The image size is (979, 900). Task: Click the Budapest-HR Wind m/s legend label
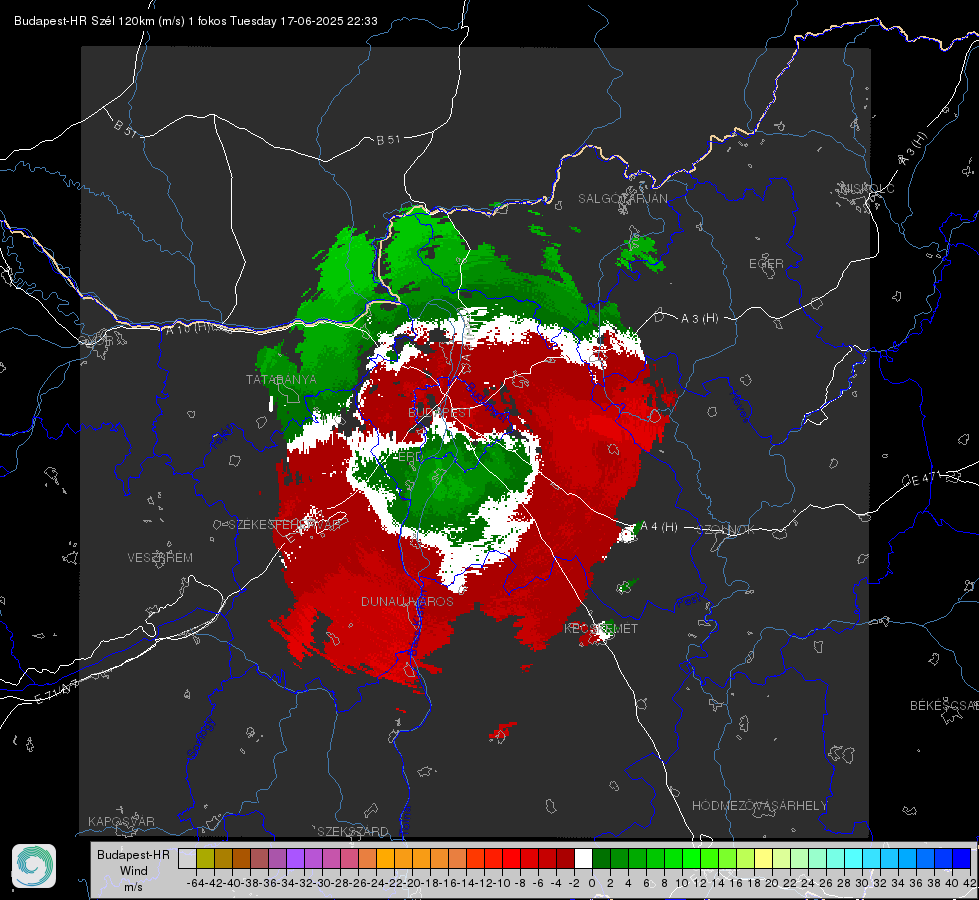tap(134, 870)
